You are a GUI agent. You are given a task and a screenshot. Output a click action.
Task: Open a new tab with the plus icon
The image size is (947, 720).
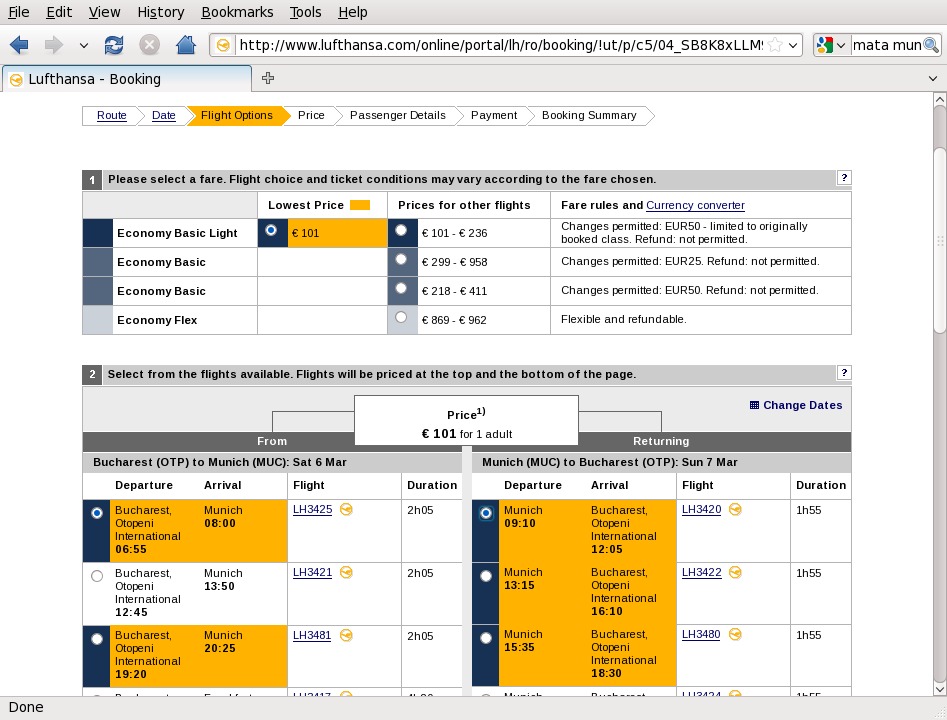pyautogui.click(x=268, y=78)
